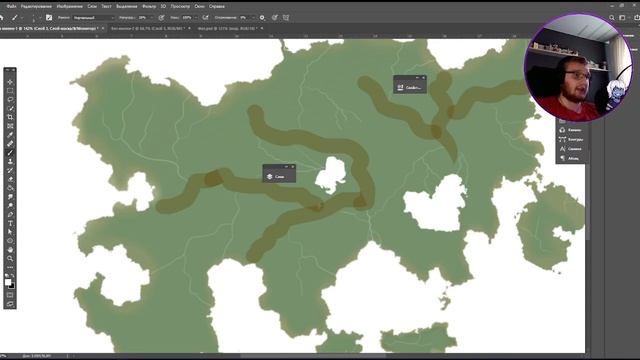This screenshot has width=640, height=360.
Task: Select the Brush tool in toolbox
Action: pos(10,153)
